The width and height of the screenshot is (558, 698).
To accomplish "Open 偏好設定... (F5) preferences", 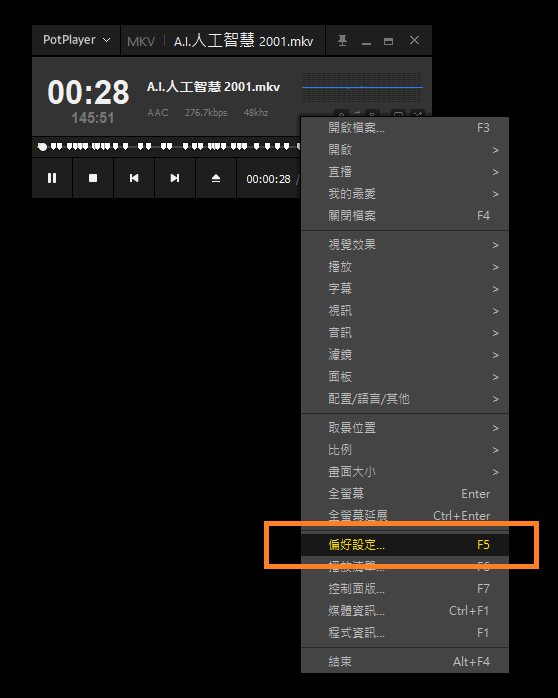I will click(x=405, y=545).
